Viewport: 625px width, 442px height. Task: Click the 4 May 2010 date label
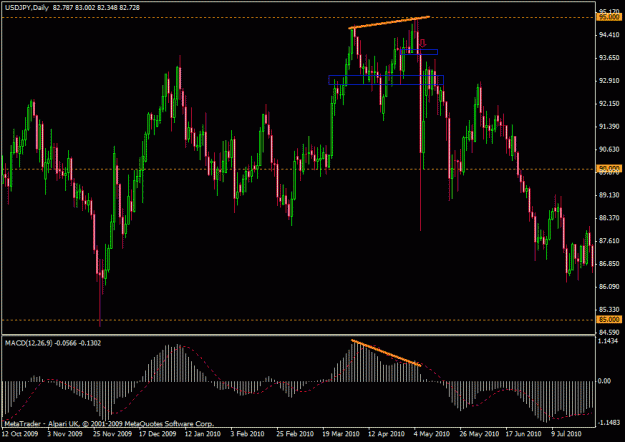pos(432,434)
